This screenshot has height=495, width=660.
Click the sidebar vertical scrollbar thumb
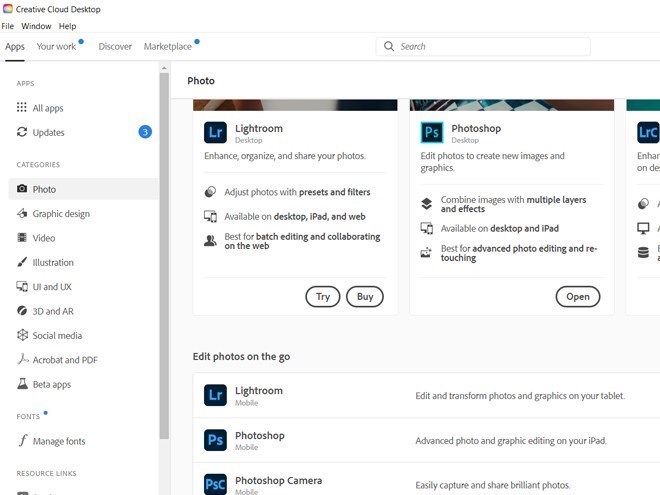coord(164,256)
